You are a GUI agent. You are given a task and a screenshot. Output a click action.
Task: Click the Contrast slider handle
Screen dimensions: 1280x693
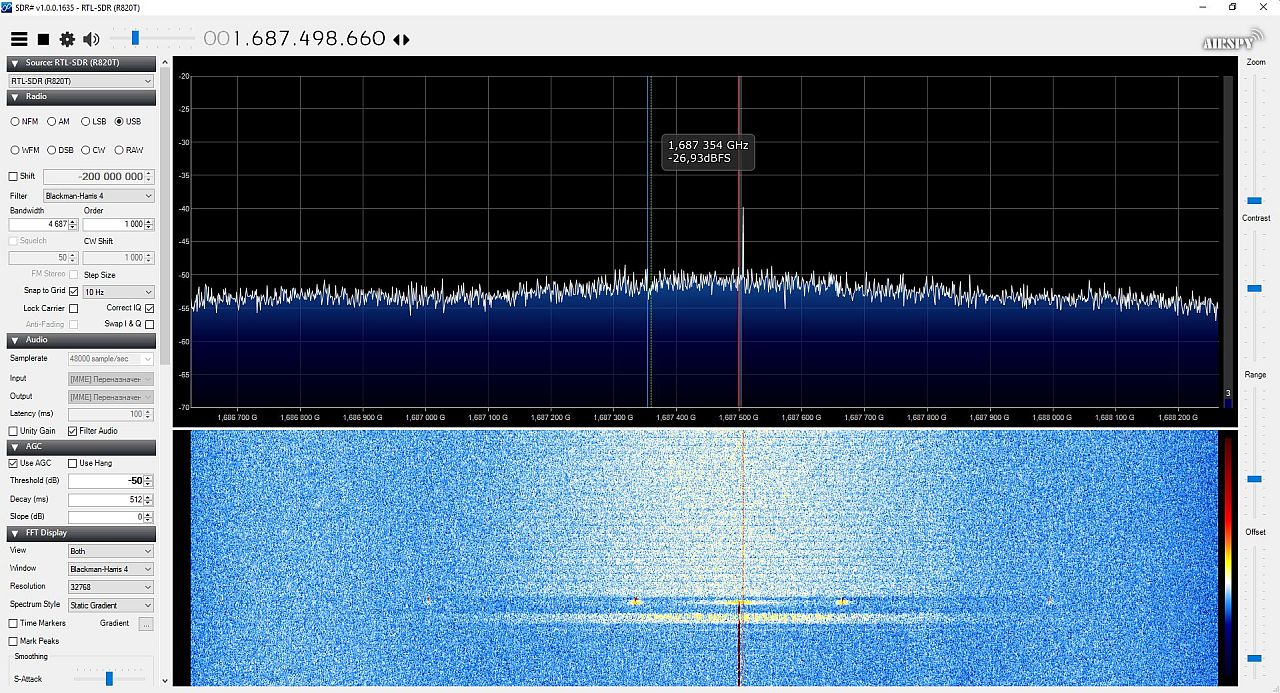click(1254, 288)
